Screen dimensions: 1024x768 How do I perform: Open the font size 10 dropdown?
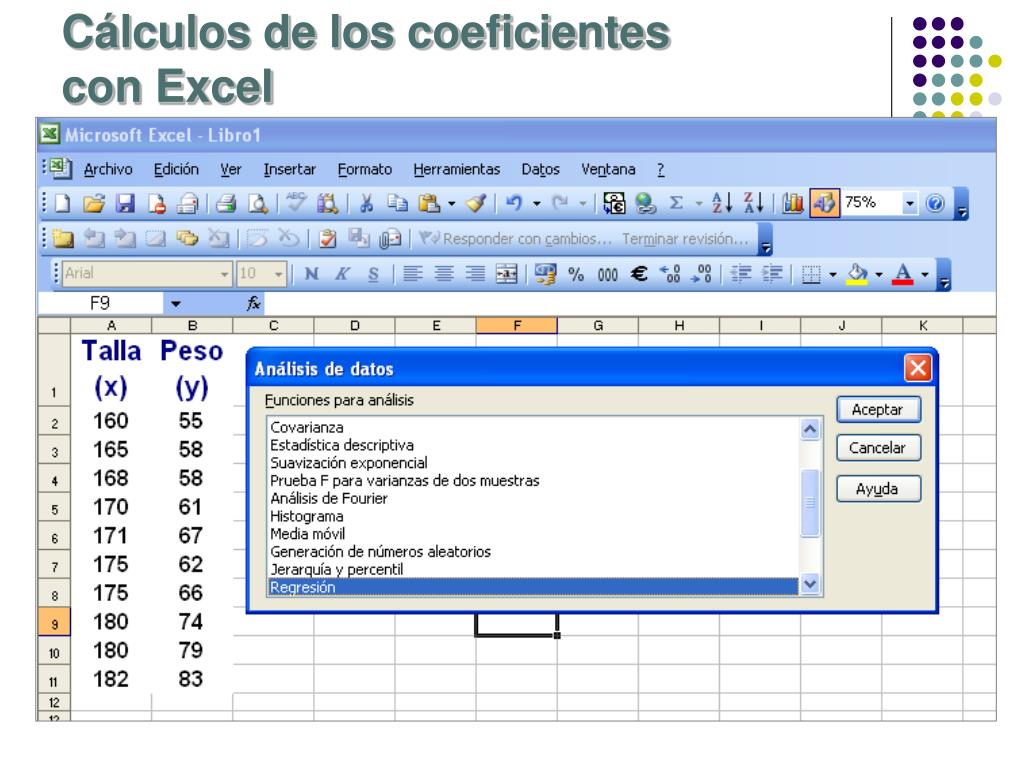(x=278, y=274)
